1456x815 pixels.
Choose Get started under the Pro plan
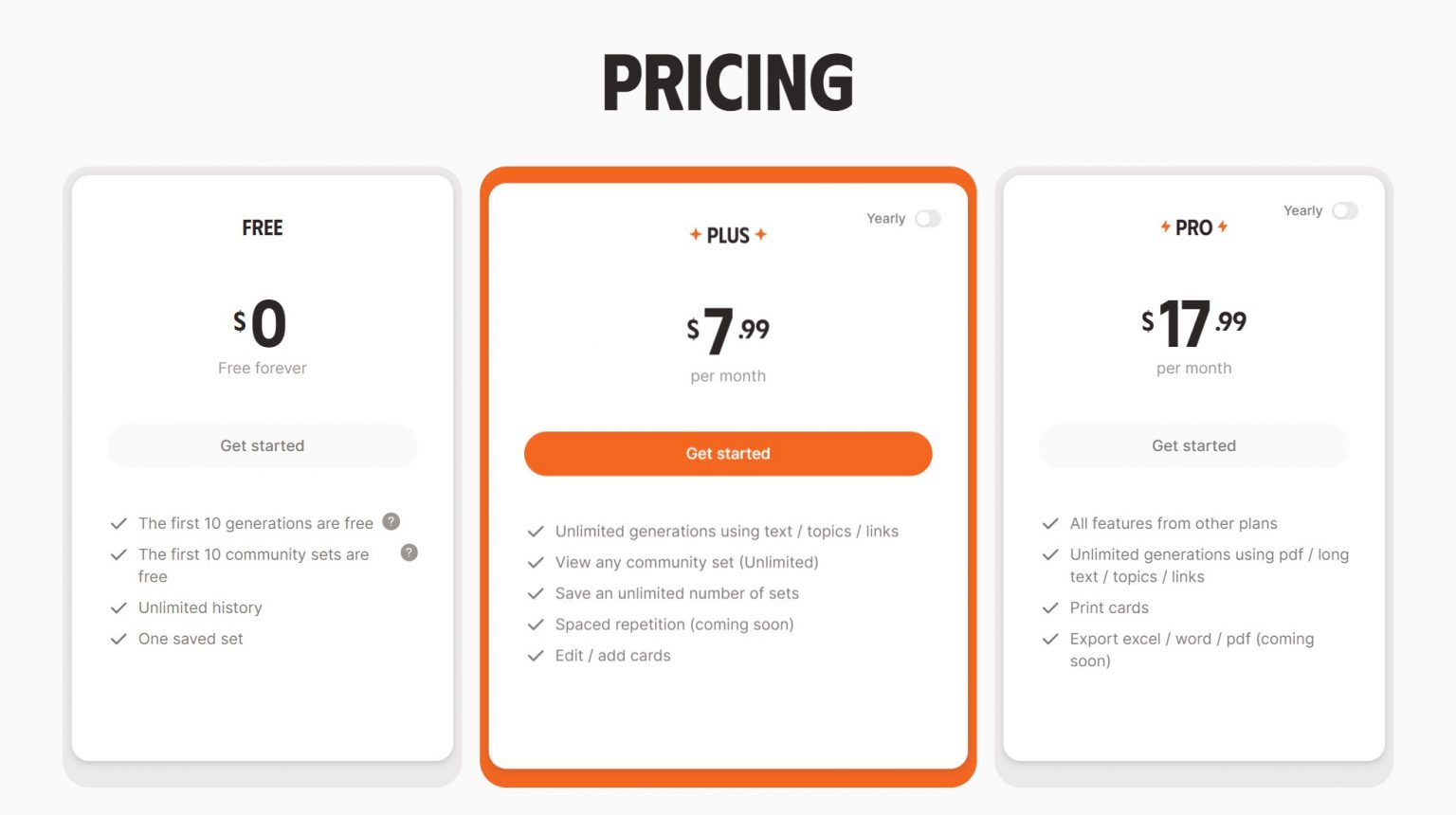click(1193, 446)
